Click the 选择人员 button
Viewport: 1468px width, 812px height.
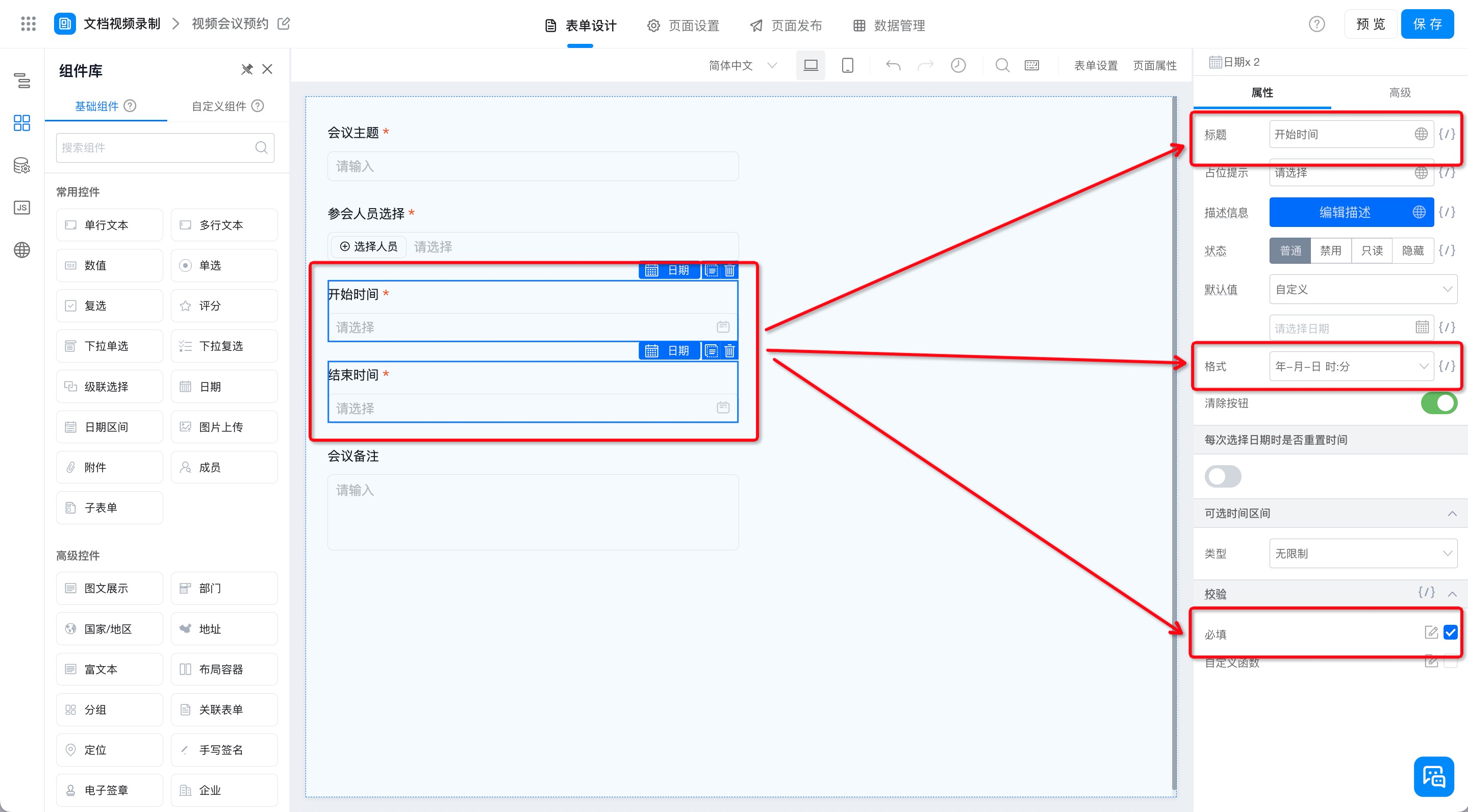click(x=368, y=247)
